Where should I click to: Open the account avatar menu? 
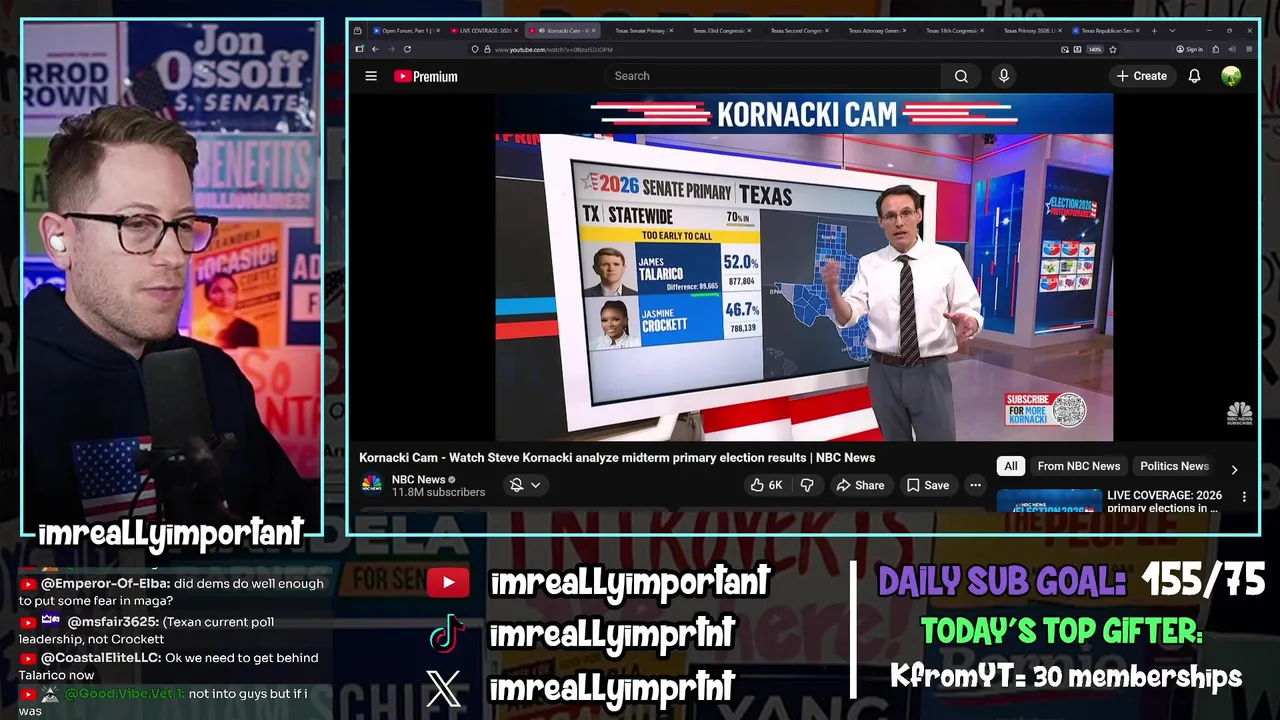pos(1231,76)
